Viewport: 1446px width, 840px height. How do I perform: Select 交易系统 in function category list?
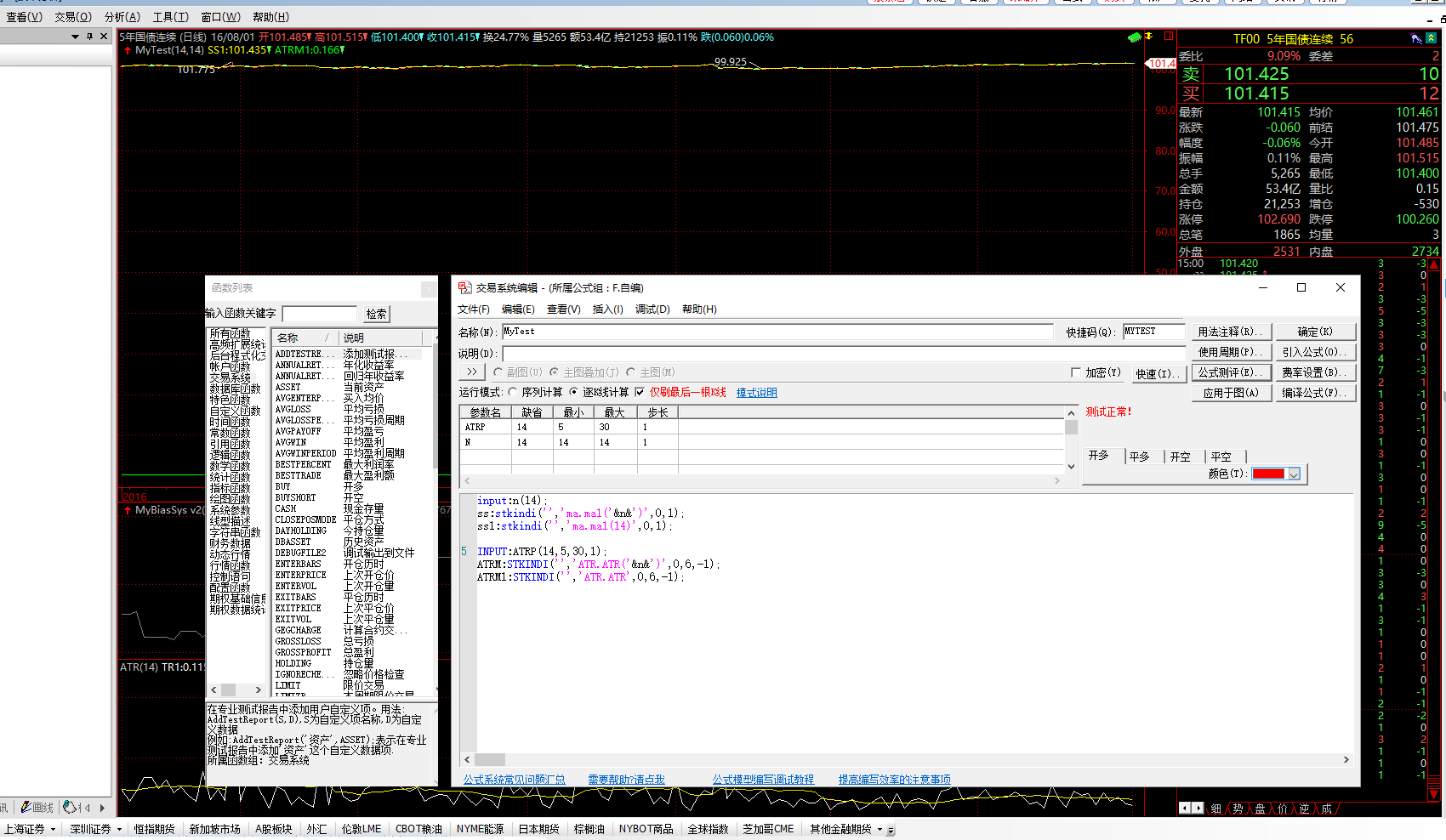point(231,377)
